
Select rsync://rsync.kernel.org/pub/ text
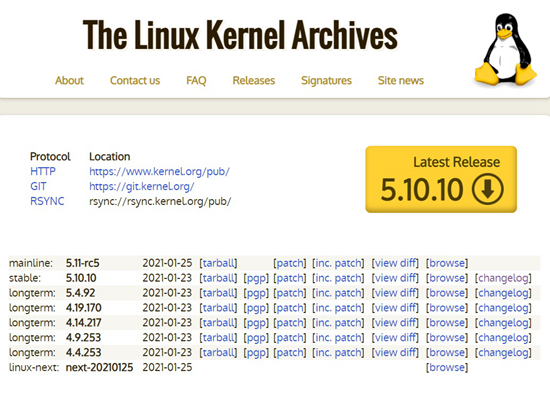pos(160,201)
